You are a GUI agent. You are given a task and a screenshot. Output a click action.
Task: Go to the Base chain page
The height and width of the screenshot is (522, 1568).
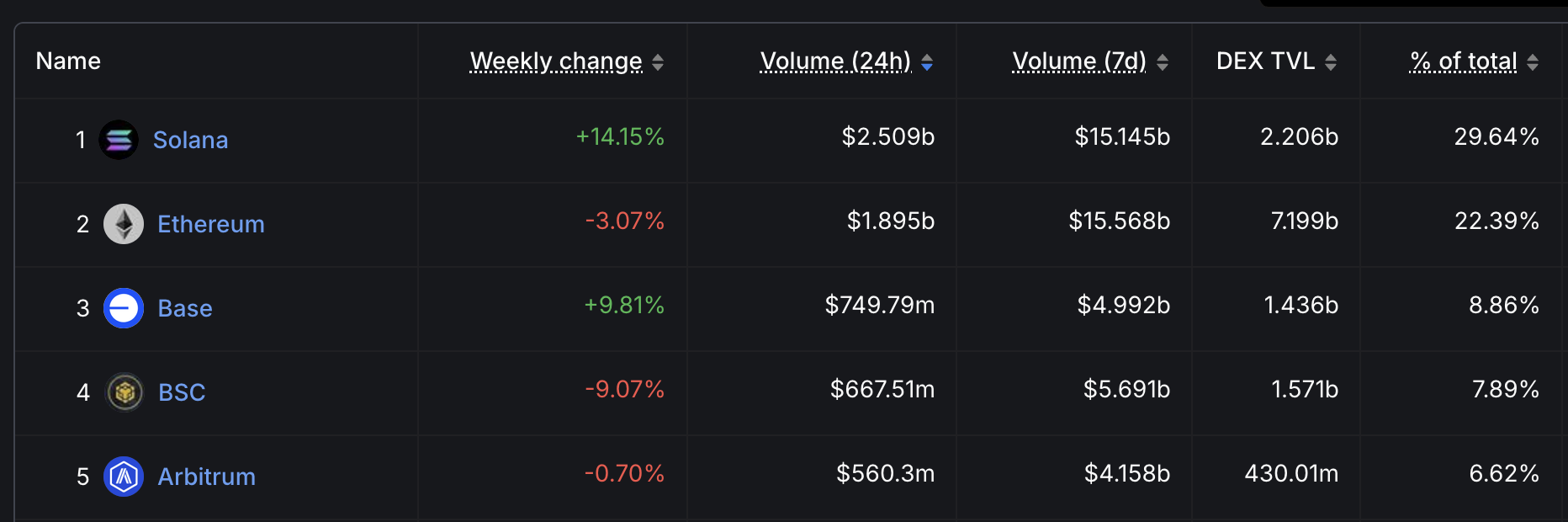tap(185, 308)
